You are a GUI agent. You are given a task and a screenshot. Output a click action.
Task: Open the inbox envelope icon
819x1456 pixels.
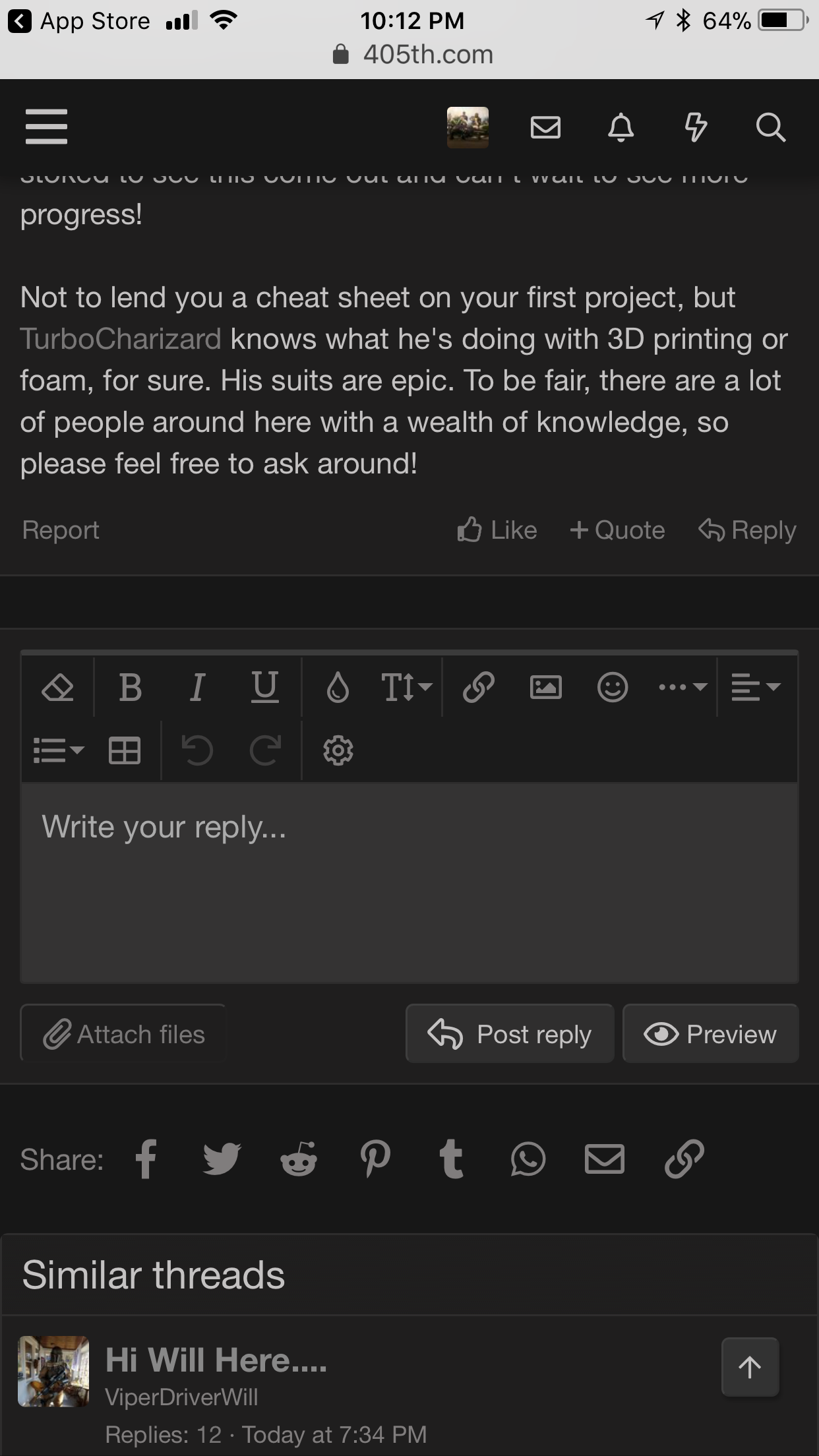click(545, 127)
